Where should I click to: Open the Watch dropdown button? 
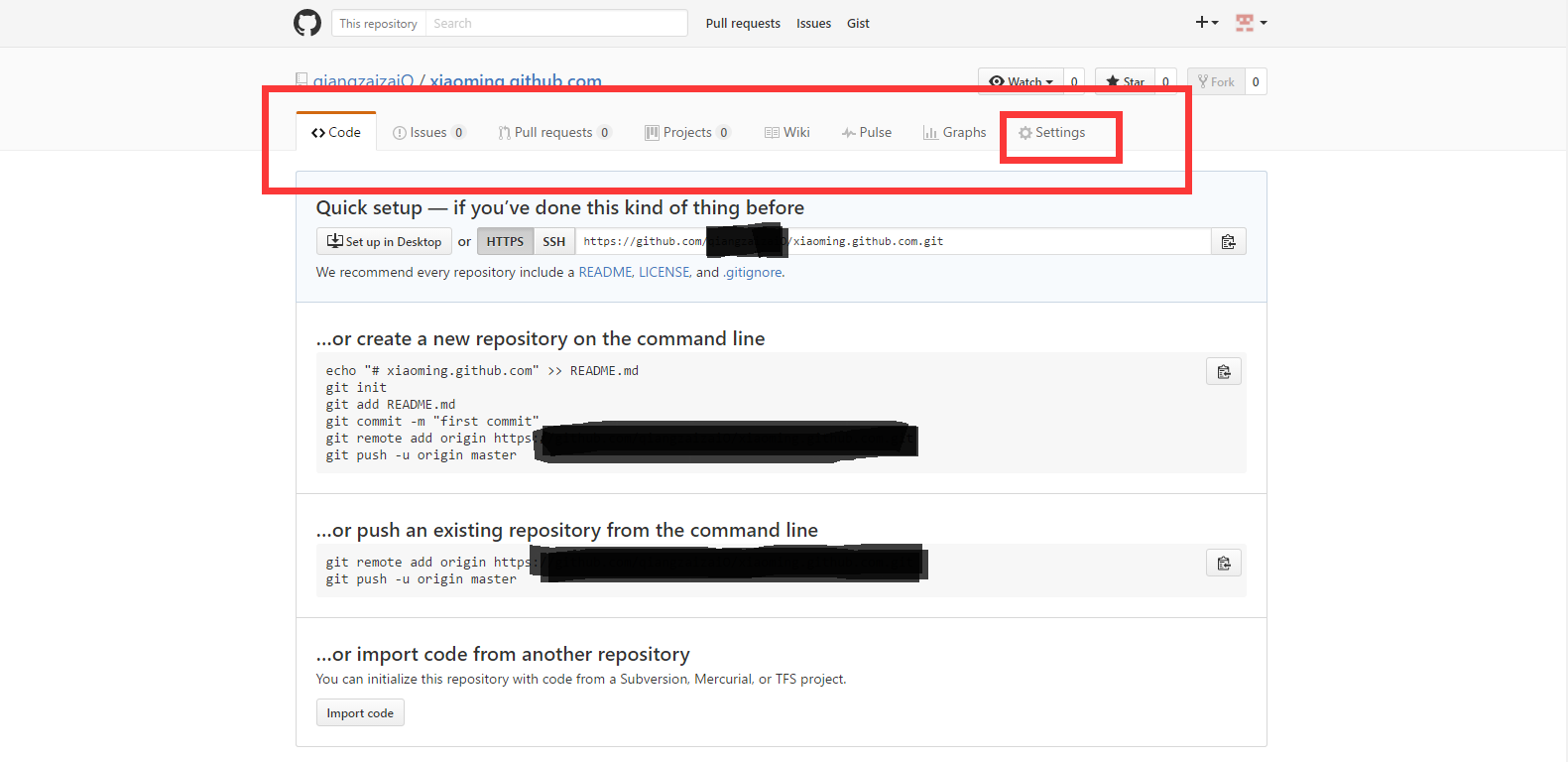tap(1021, 81)
